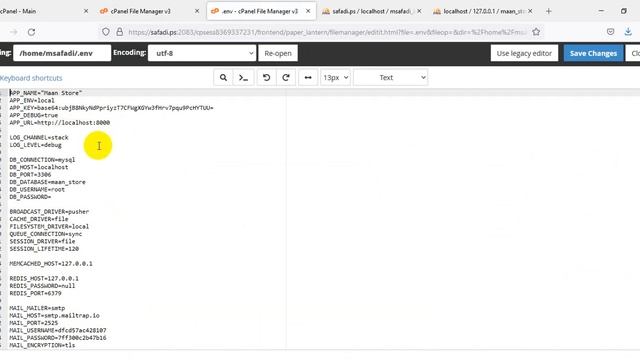Click the MAIL_PORT=2525 line

pyautogui.click(x=33, y=323)
